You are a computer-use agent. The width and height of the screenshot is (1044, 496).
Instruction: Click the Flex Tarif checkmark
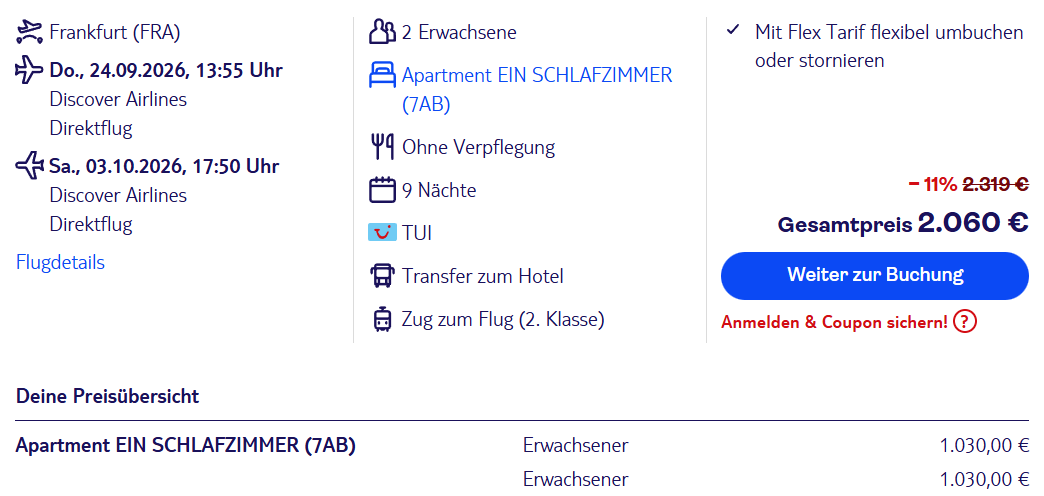pyautogui.click(x=733, y=31)
